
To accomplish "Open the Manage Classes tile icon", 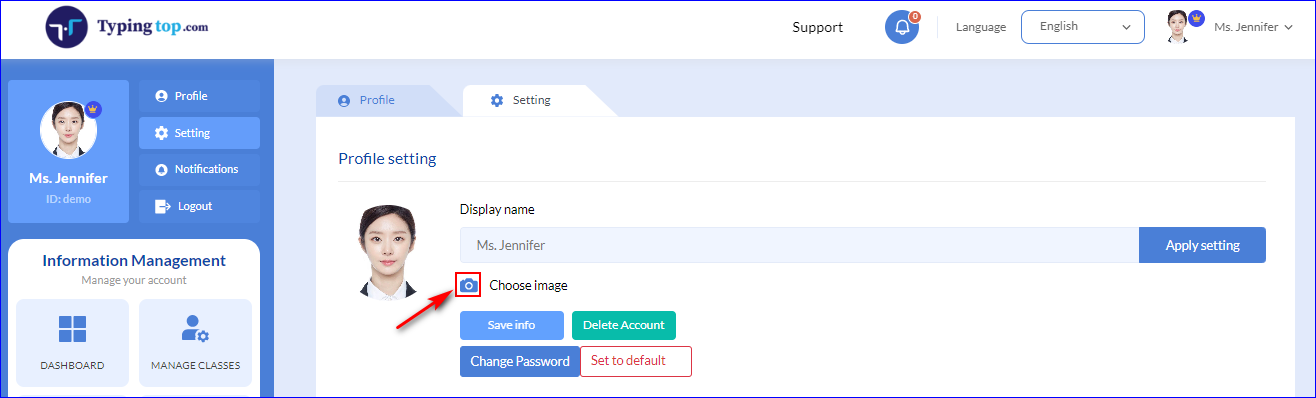I will tap(195, 329).
